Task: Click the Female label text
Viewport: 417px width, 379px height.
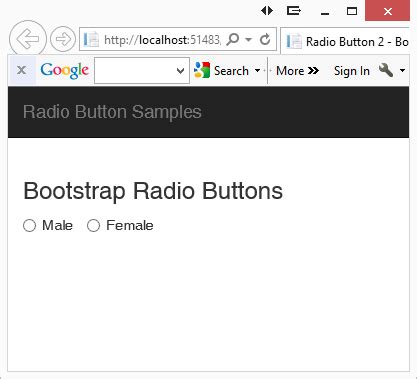Action: [130, 225]
